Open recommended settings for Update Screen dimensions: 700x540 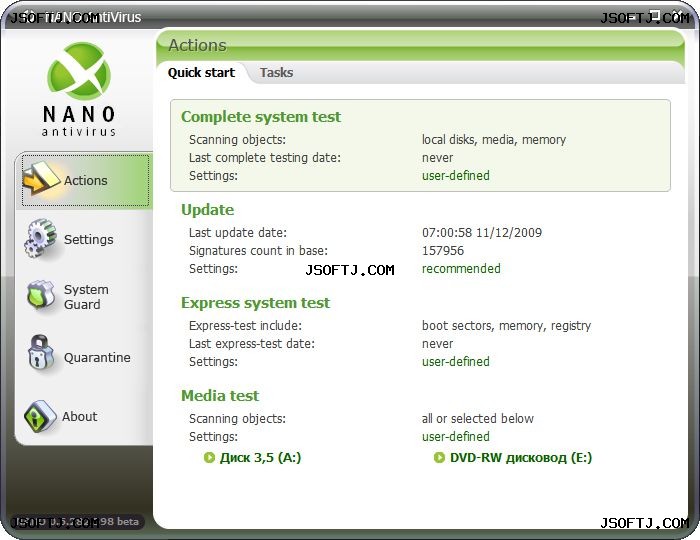tap(461, 269)
